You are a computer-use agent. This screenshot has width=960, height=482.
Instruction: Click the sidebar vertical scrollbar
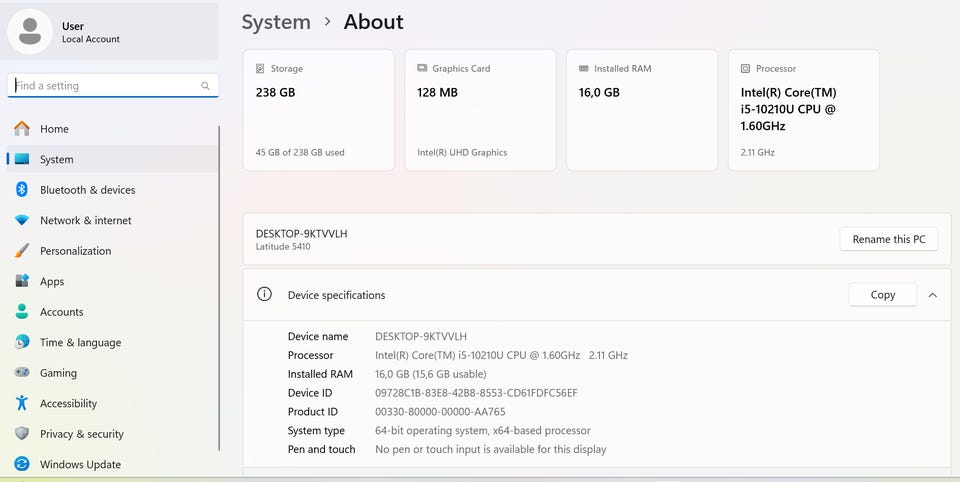click(219, 288)
